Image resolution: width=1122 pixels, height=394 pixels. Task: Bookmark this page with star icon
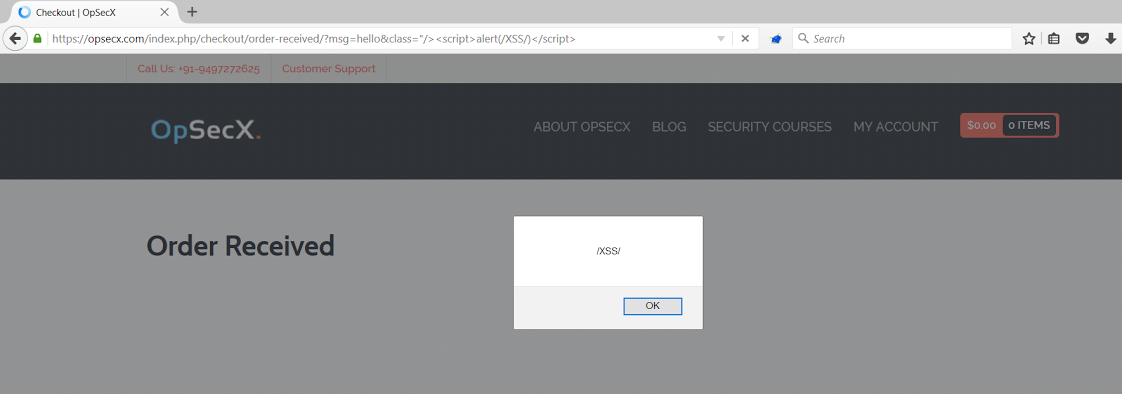click(x=1029, y=39)
